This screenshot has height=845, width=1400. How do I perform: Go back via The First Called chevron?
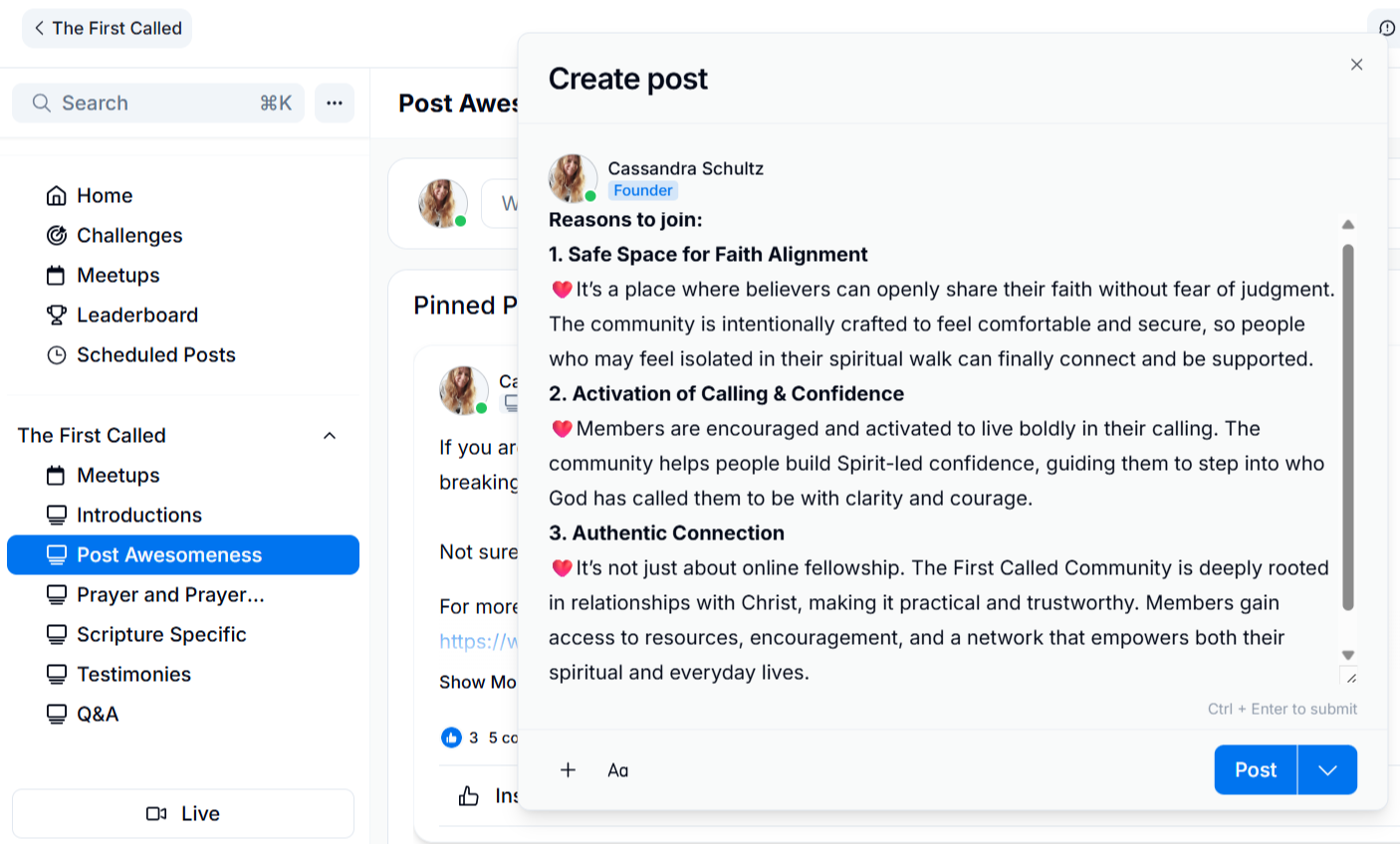pyautogui.click(x=39, y=28)
